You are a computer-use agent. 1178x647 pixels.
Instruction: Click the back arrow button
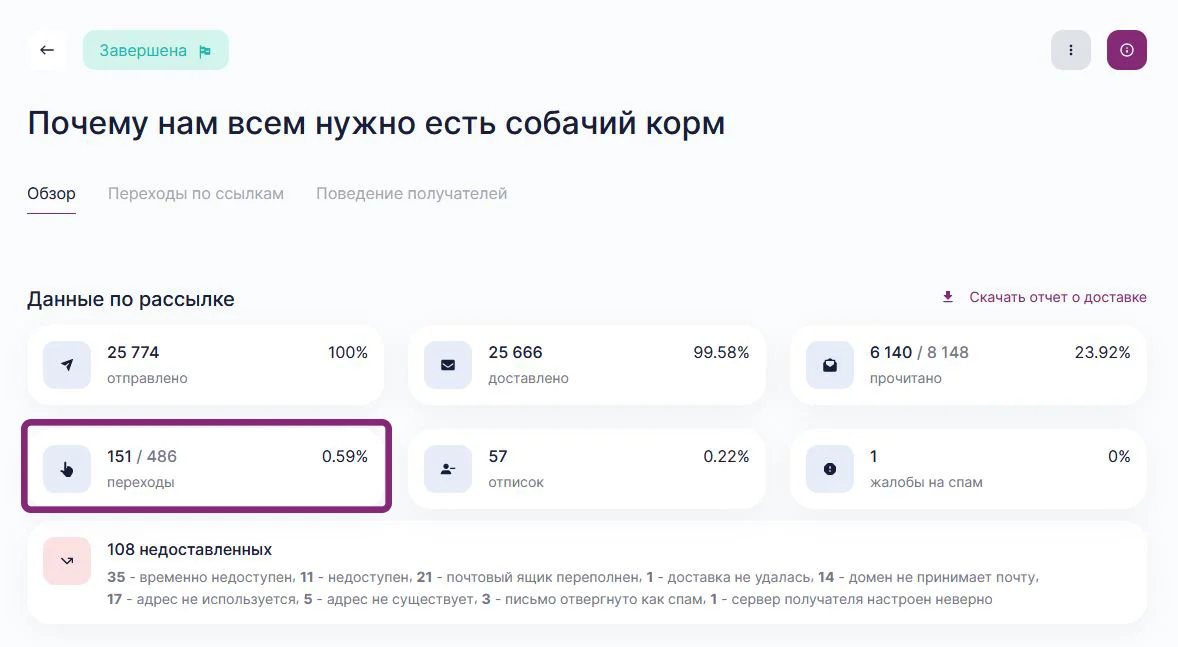click(47, 50)
